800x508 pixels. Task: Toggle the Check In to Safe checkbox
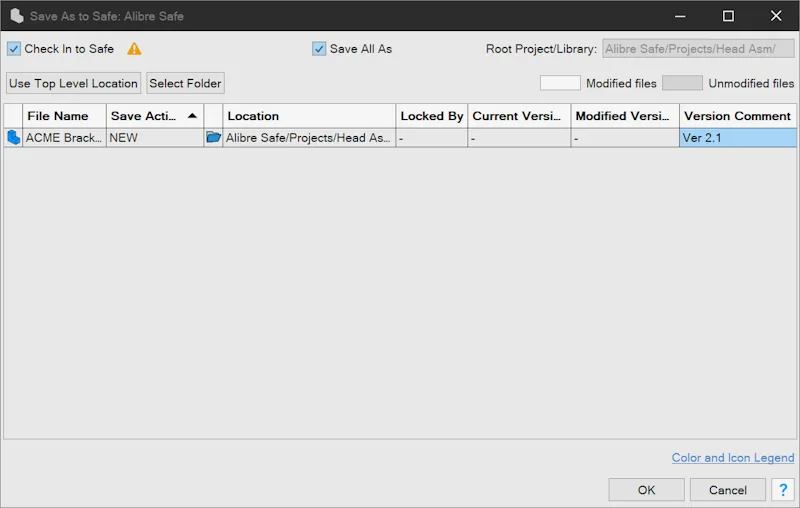point(14,49)
